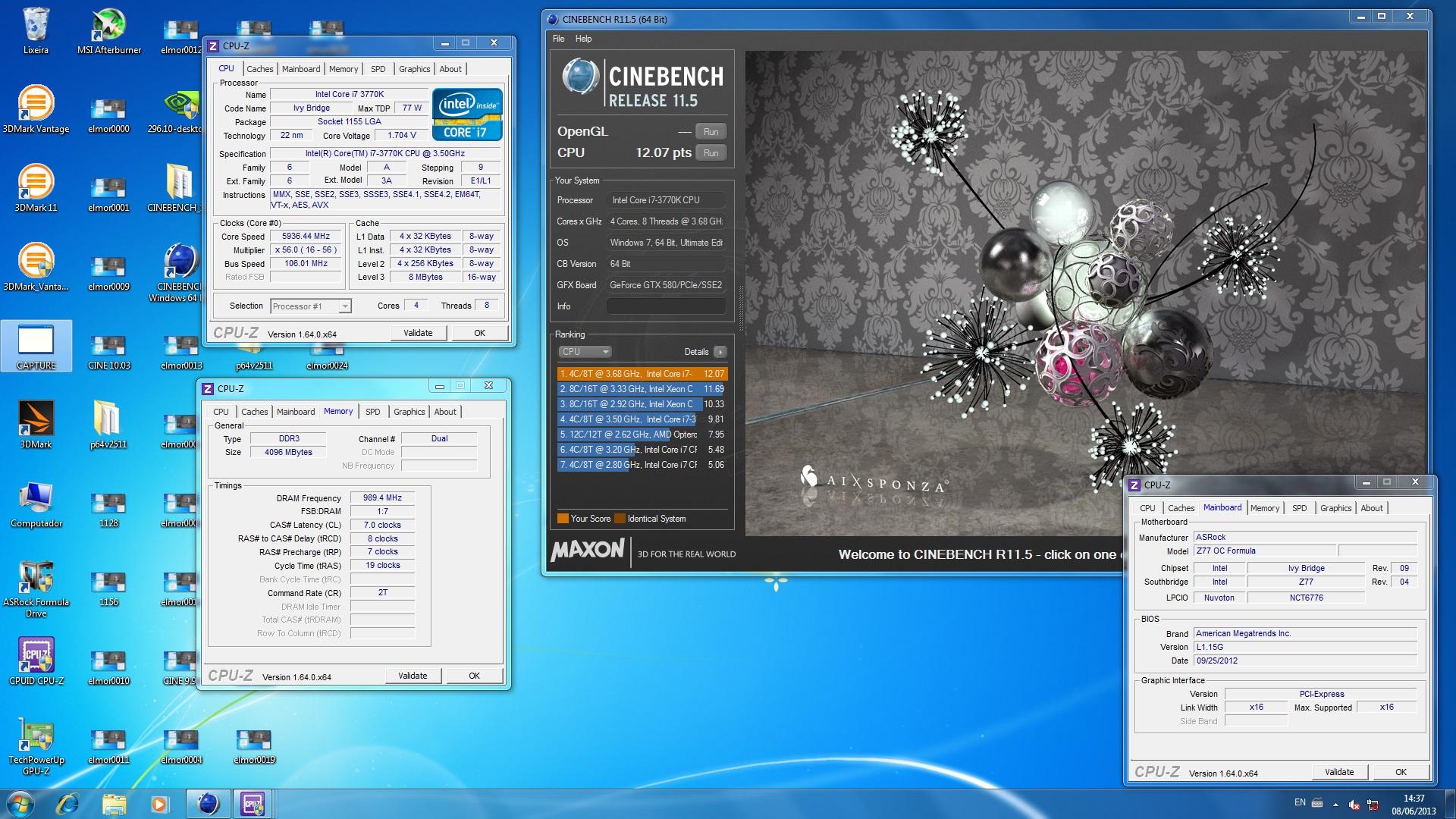This screenshot has height=819, width=1456.
Task: Open the muted volume tray icon
Action: coord(1354,805)
